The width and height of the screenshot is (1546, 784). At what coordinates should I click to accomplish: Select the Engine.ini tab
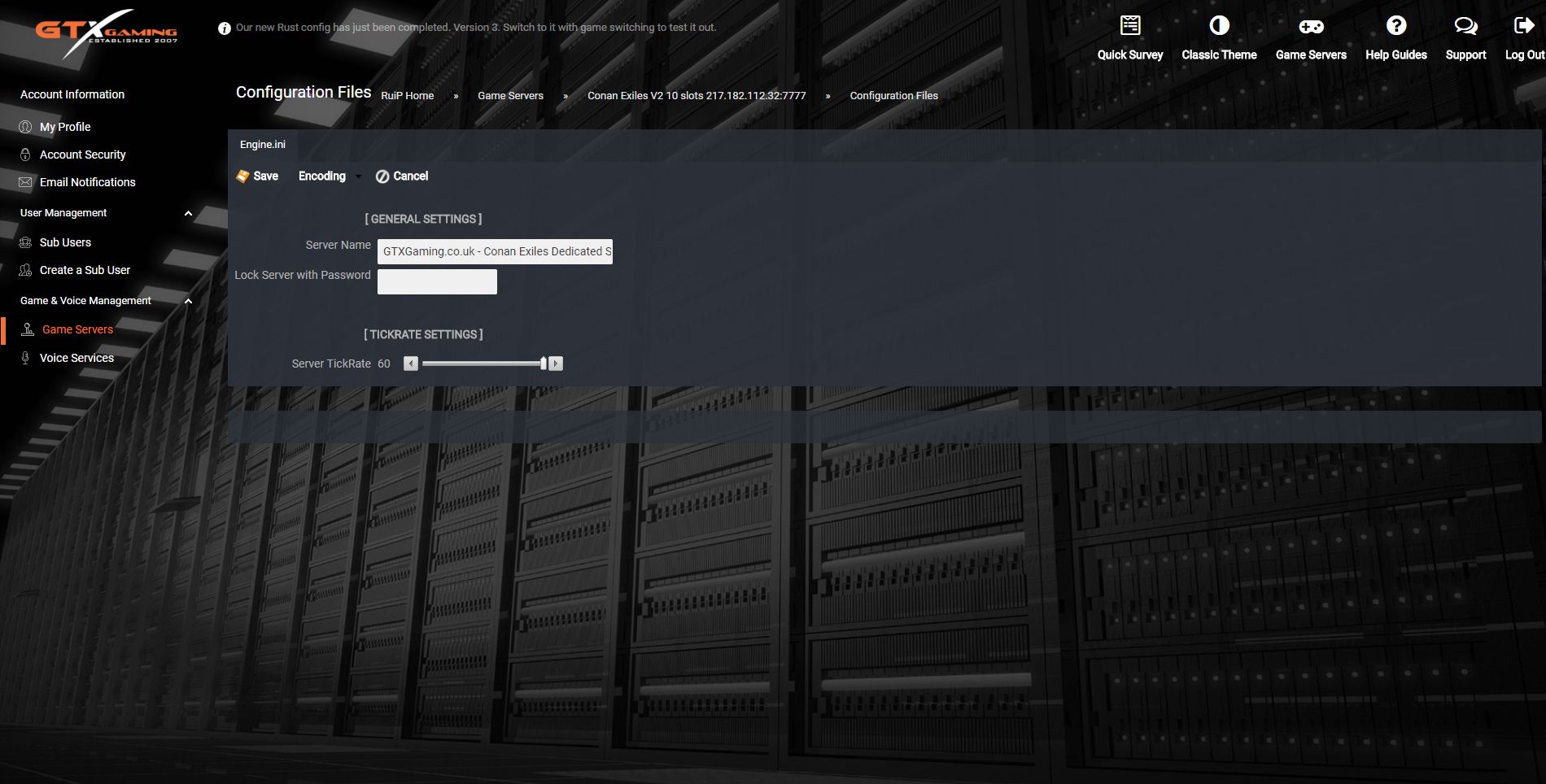coord(263,145)
